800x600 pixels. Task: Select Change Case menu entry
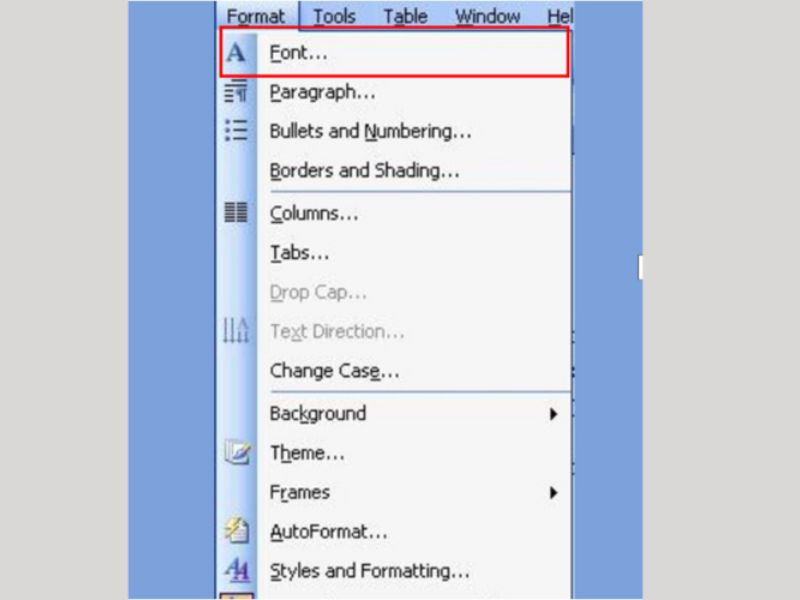(334, 371)
